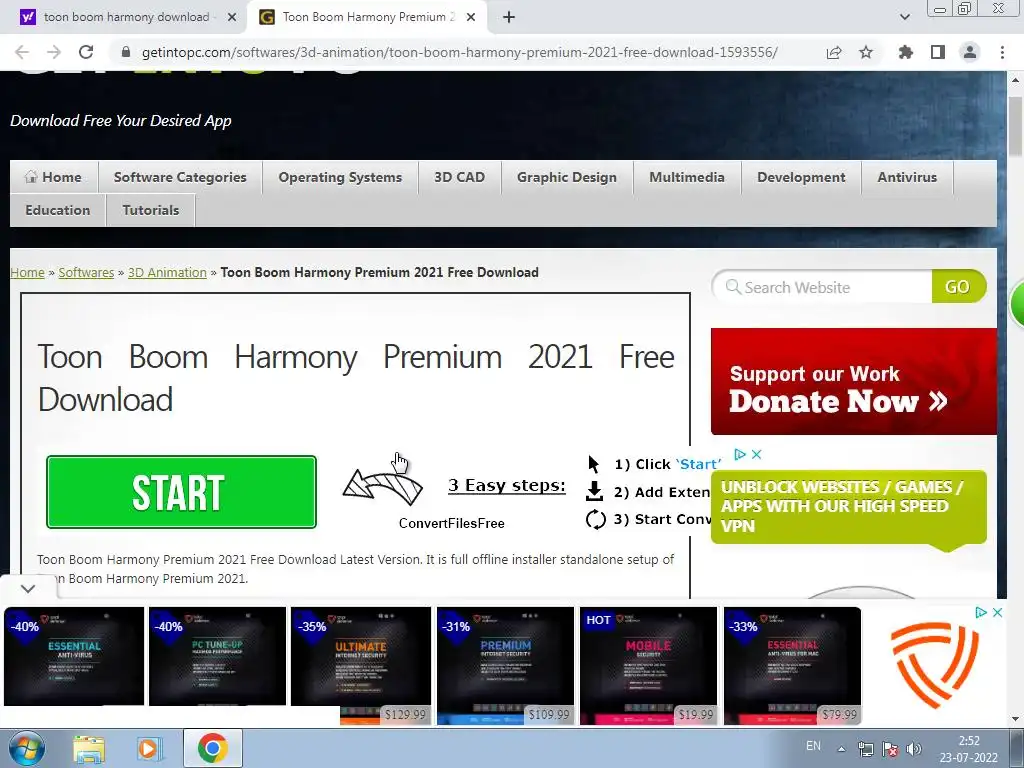Viewport: 1024px width, 768px height.
Task: Click the orange shield logo in ad
Action: pos(935,665)
